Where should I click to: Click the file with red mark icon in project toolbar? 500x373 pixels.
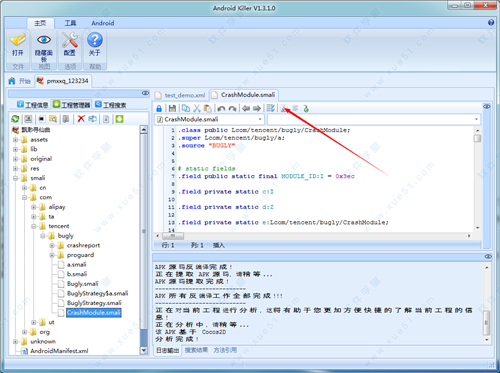pyautogui.click(x=106, y=119)
